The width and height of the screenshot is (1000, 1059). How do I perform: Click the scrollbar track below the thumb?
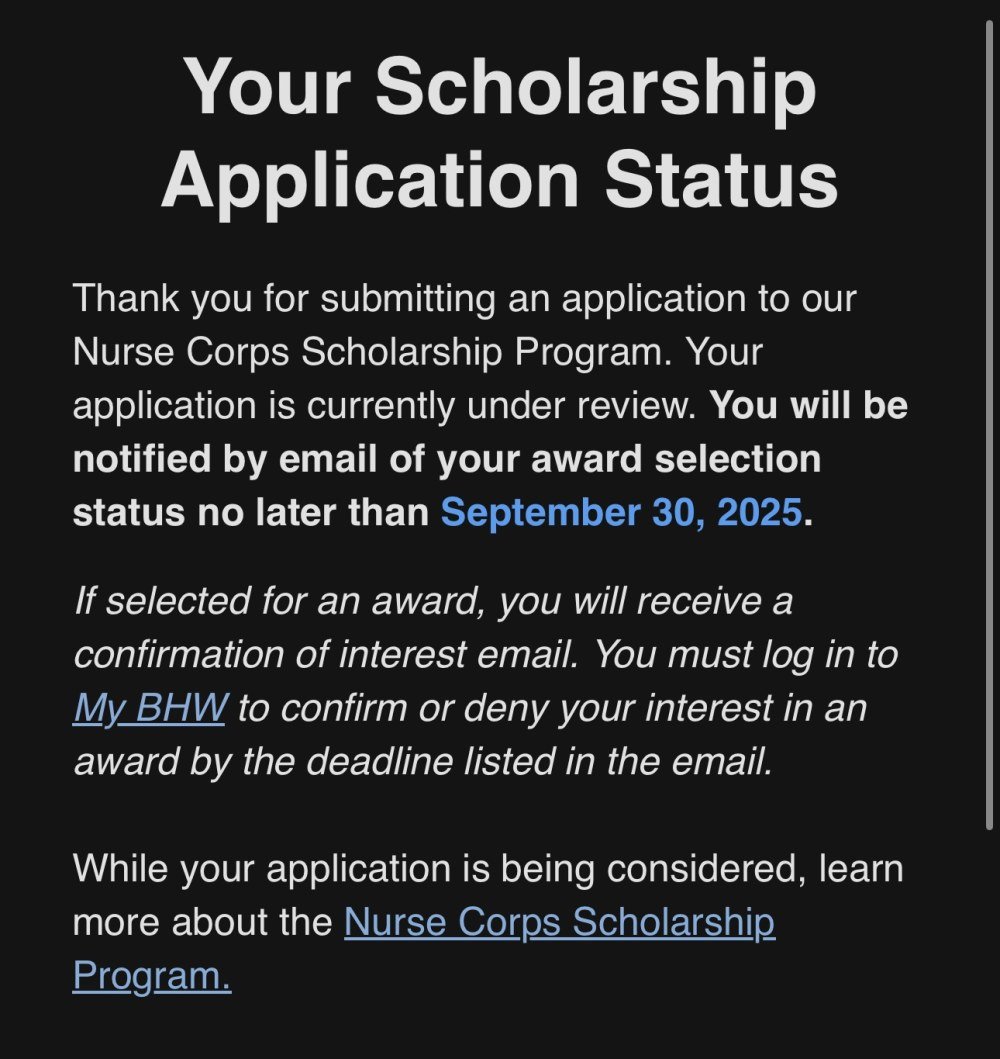click(989, 942)
